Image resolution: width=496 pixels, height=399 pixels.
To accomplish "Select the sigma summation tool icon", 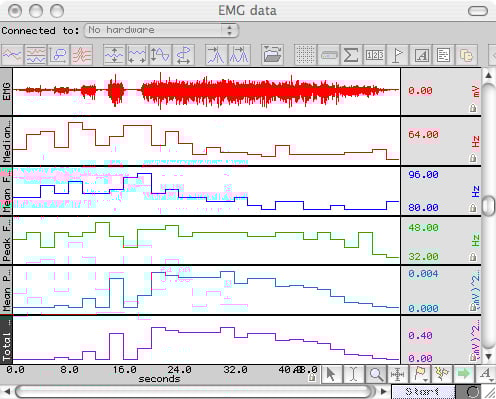I will click(351, 55).
